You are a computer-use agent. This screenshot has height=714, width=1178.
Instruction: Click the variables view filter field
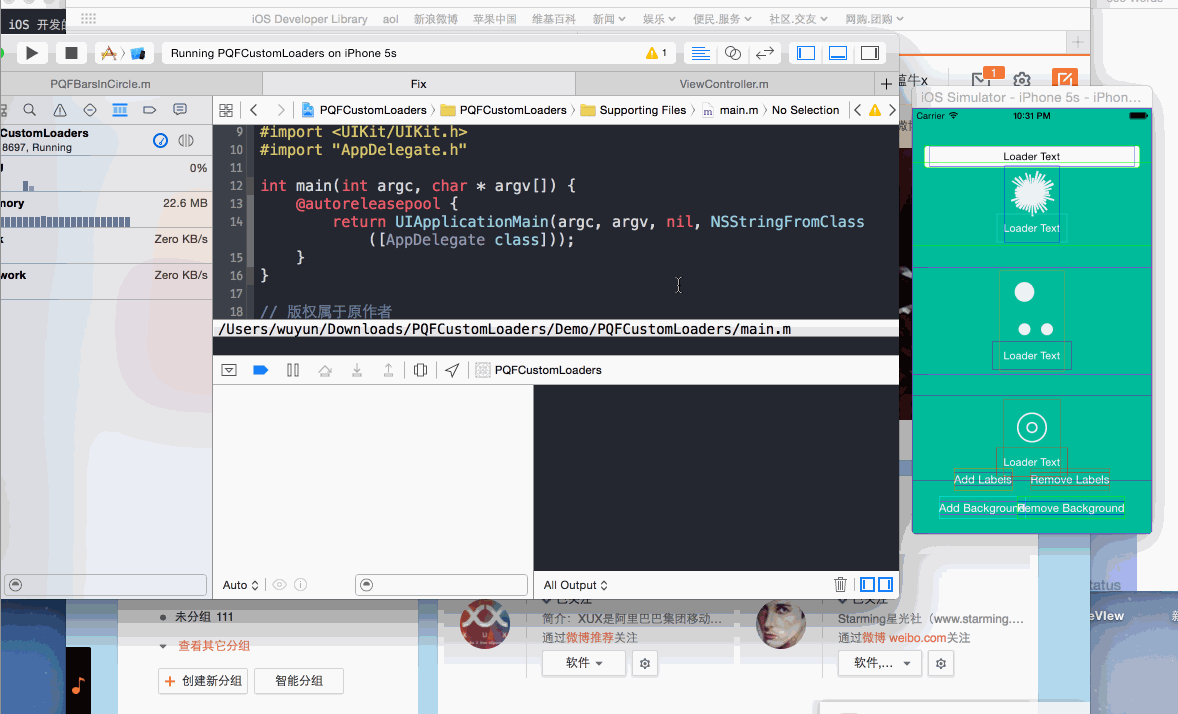coord(441,585)
